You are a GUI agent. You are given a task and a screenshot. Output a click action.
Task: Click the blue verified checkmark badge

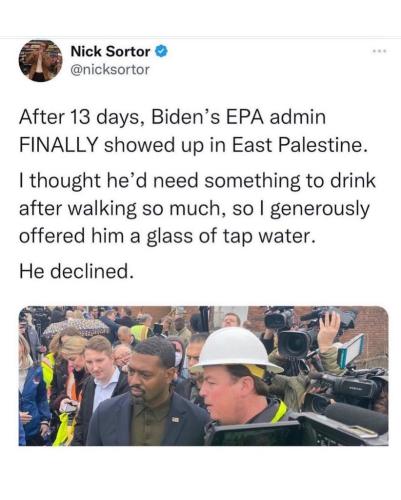point(161,52)
